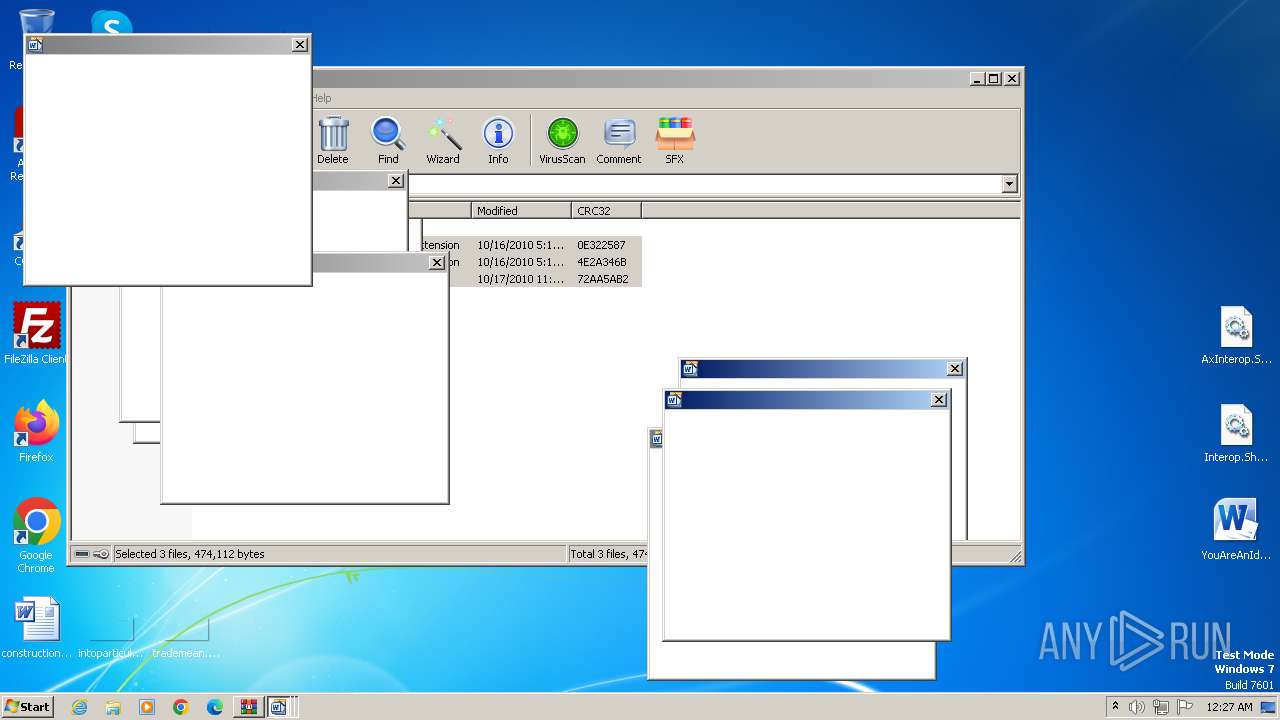Close the WinRAR window

tap(1011, 78)
